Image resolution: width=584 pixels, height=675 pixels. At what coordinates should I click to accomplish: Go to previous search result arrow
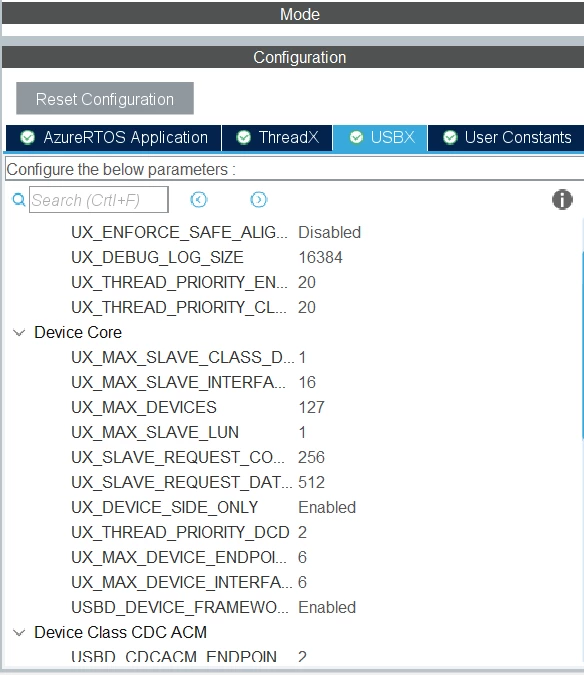(199, 200)
